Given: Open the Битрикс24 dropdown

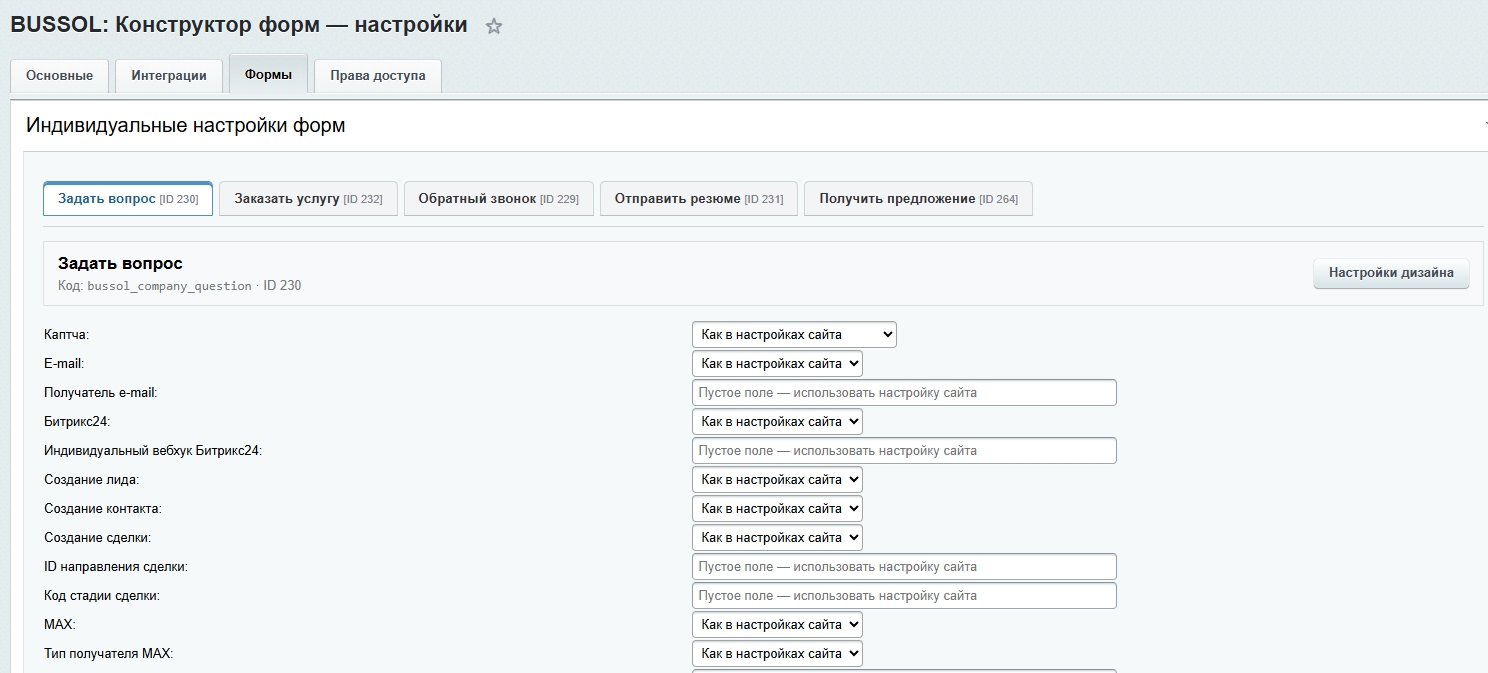Looking at the screenshot, I should point(777,422).
